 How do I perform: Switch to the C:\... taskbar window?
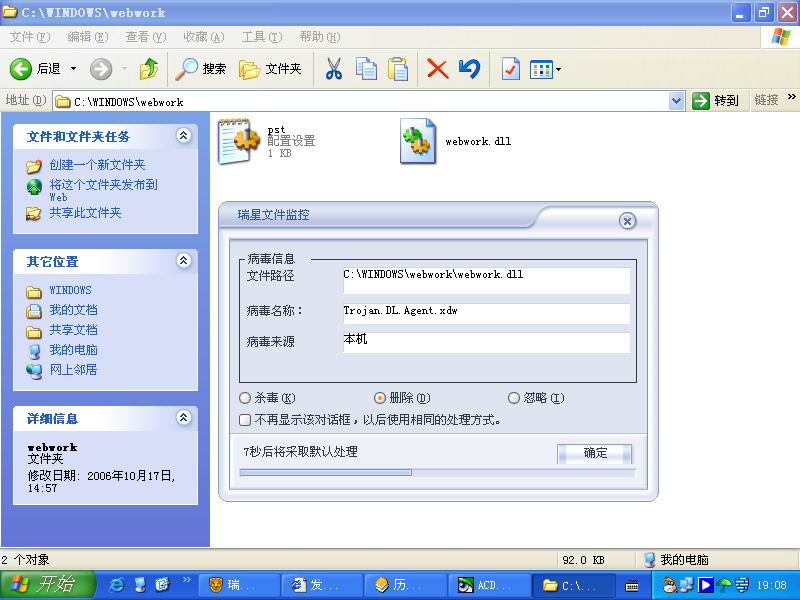pos(573,585)
